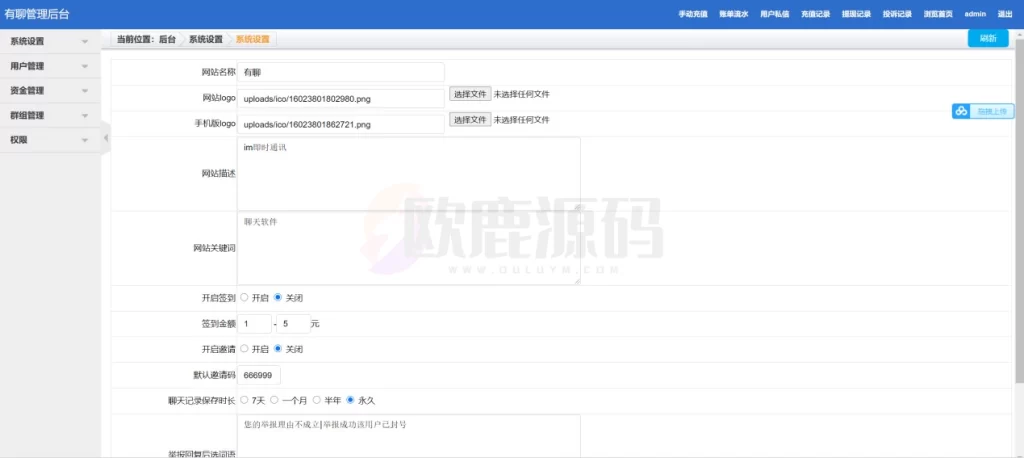Open 手动充值 in the top navigation
1024x458 pixels.
pyautogui.click(x=693, y=14)
